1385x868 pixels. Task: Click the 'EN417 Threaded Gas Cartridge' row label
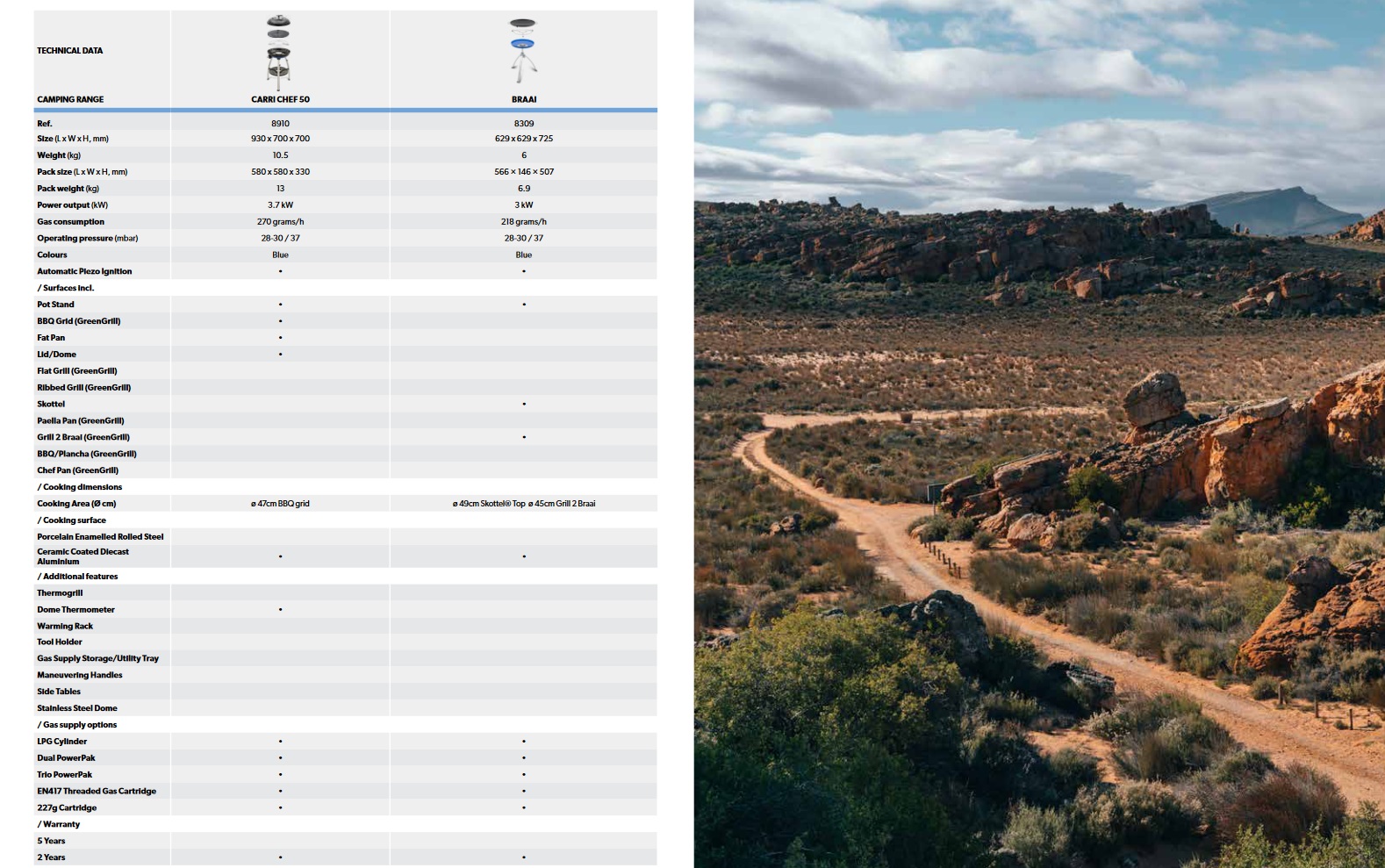click(x=97, y=793)
